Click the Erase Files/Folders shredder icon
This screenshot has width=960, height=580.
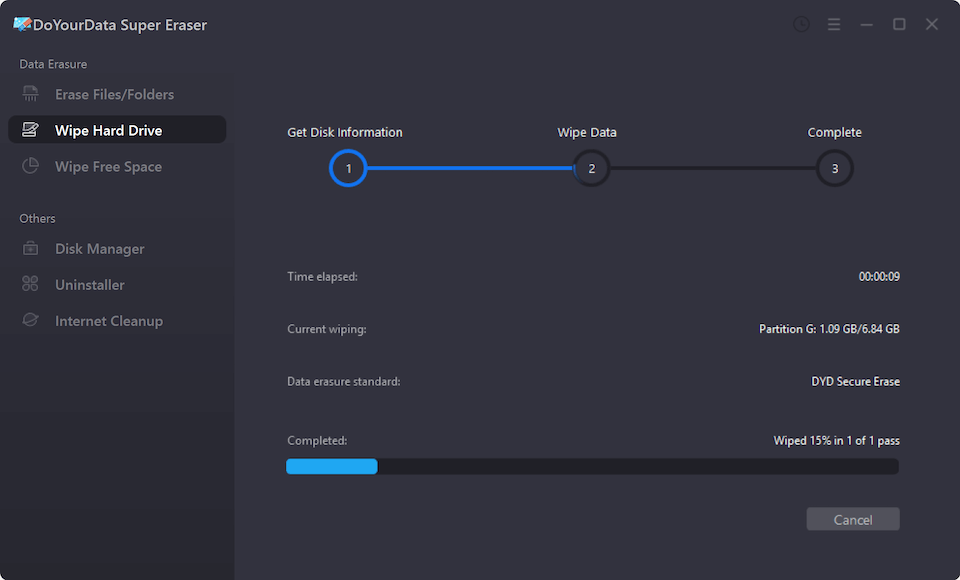click(30, 94)
